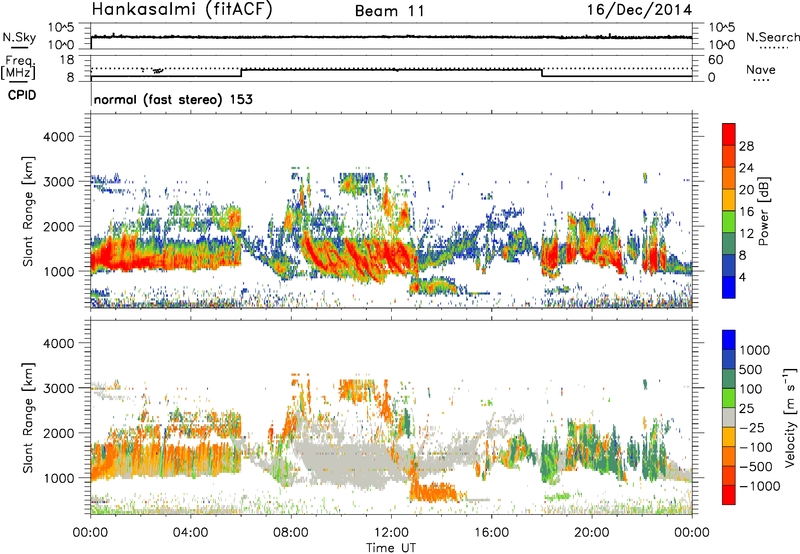This screenshot has width=800, height=554.
Task: Click the '04:00' time axis tick
Action: [190, 533]
